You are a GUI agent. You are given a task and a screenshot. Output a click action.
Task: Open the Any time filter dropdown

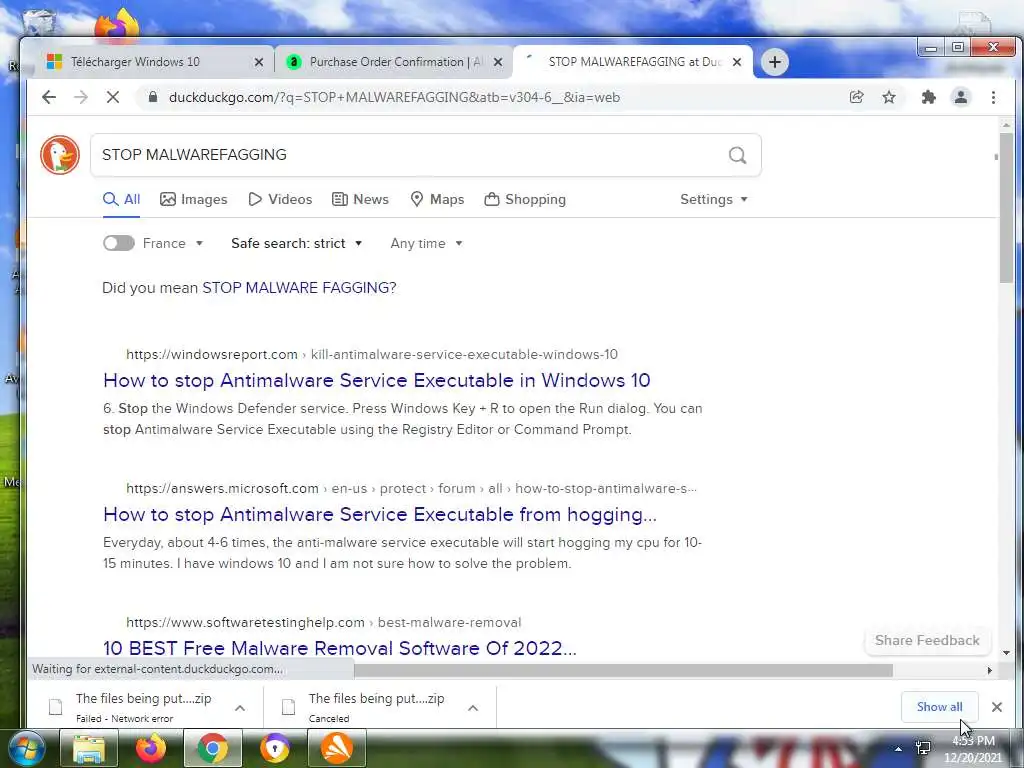[x=426, y=243]
